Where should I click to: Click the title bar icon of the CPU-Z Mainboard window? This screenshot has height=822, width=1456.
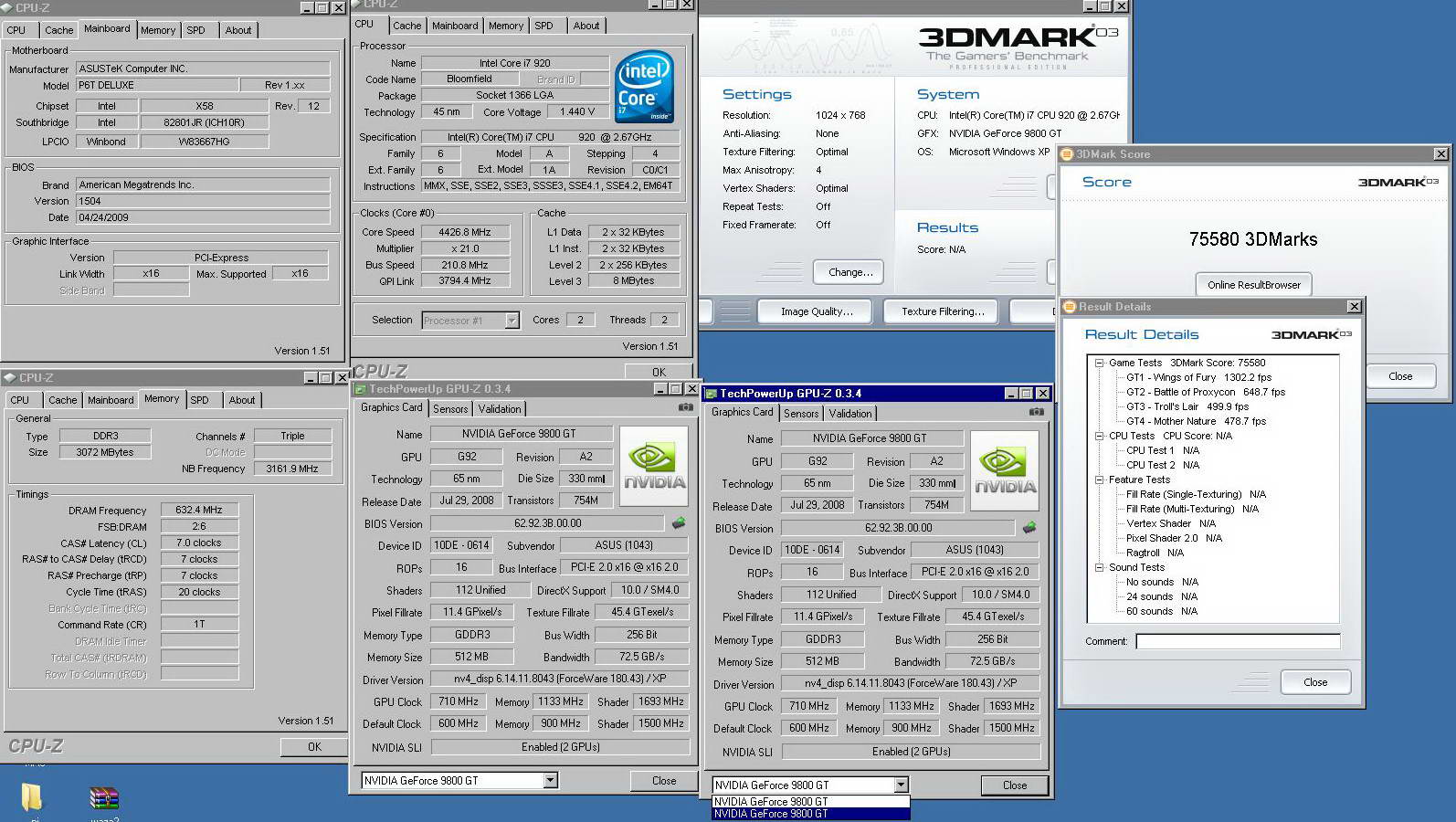pos(6,7)
